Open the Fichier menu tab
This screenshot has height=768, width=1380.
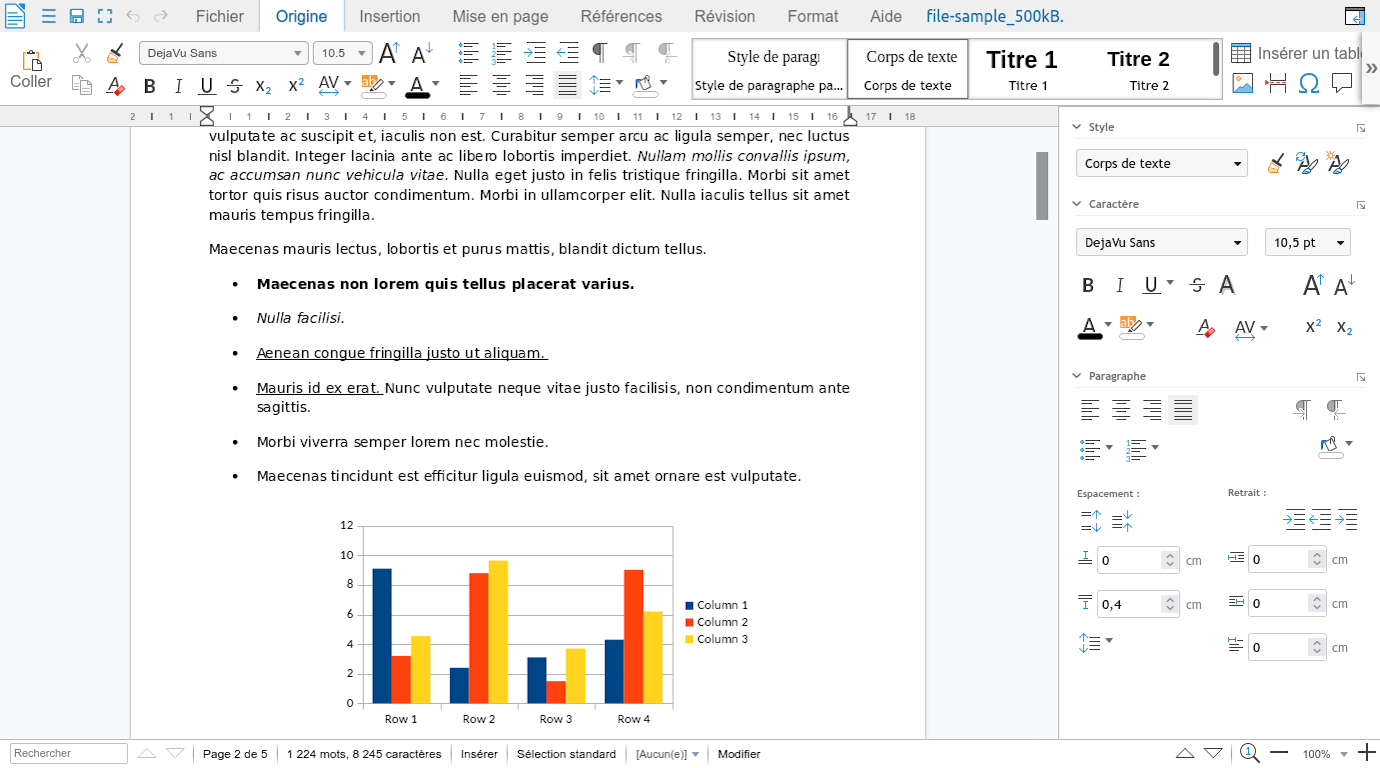(219, 16)
